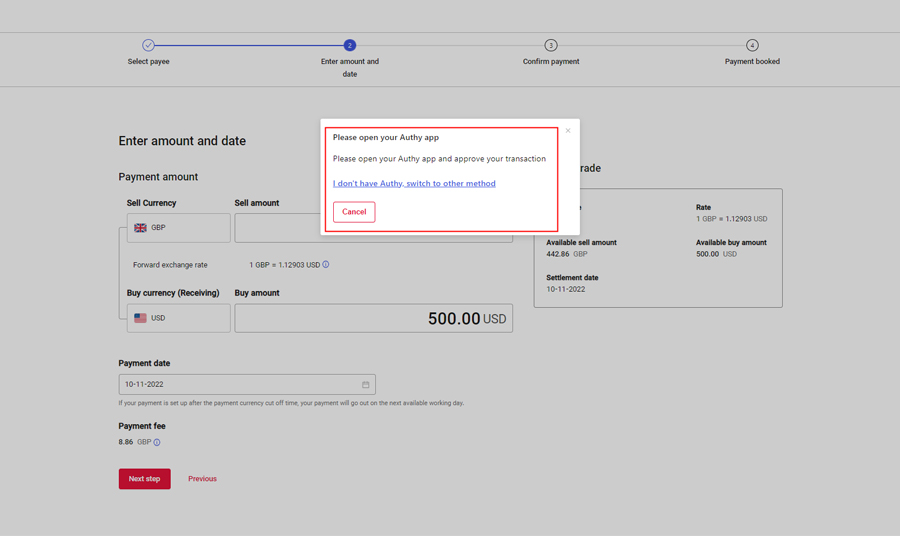Click the Settlement date value in trade summary

(566, 289)
